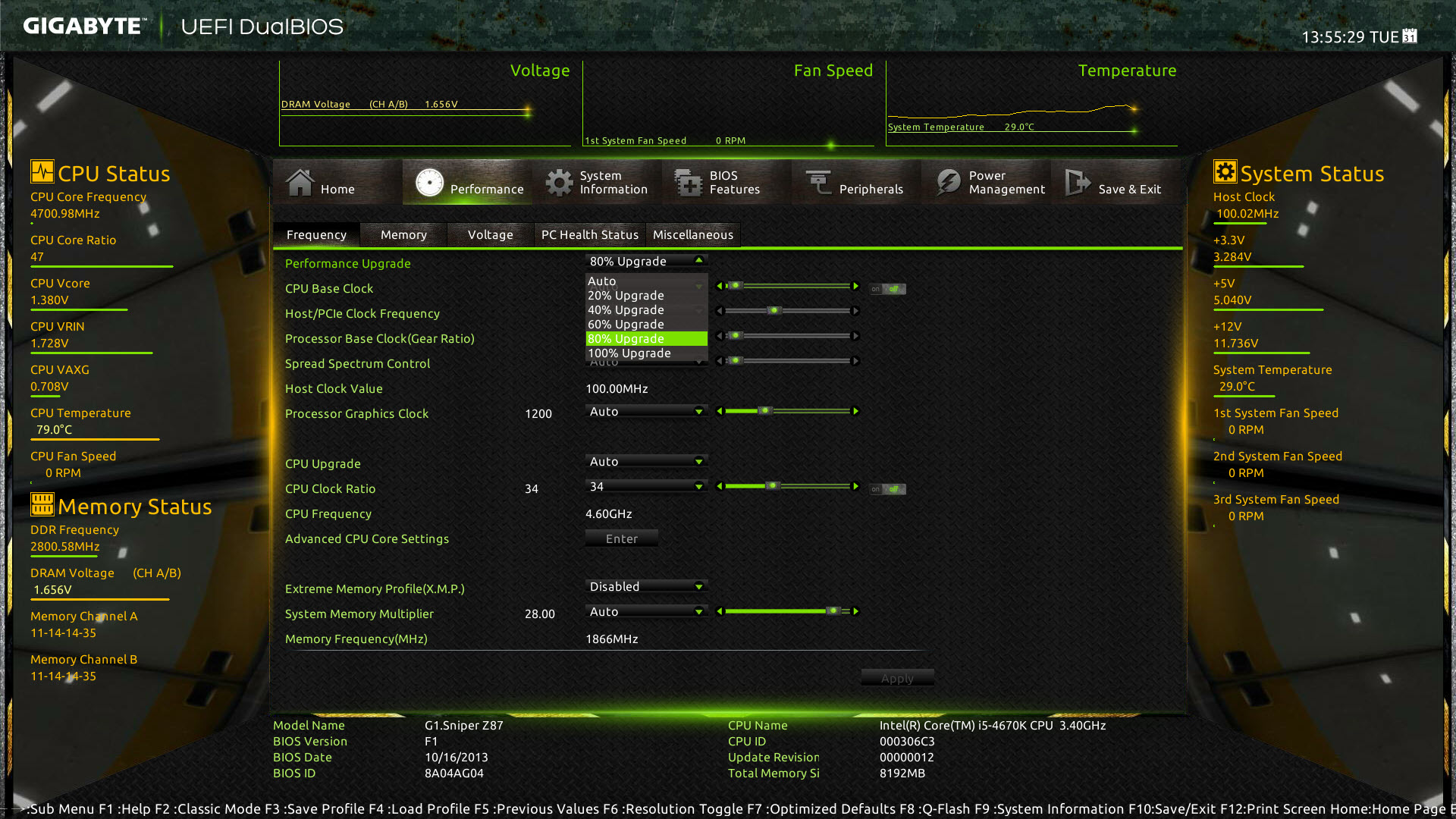Choose Auto in Performance Upgrade list
This screenshot has height=819, width=1456.
pyautogui.click(x=646, y=281)
